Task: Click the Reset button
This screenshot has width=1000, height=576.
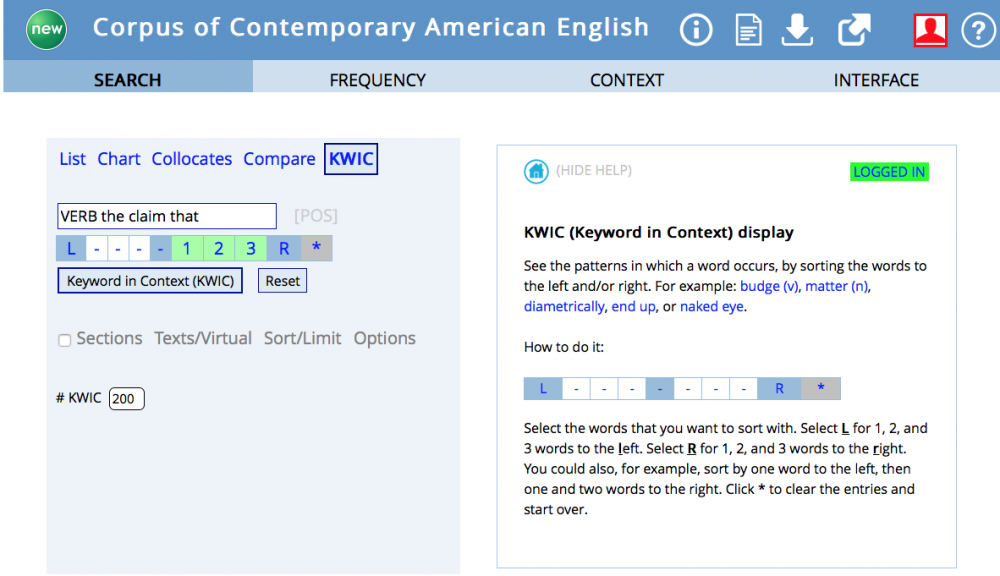Action: pos(283,281)
